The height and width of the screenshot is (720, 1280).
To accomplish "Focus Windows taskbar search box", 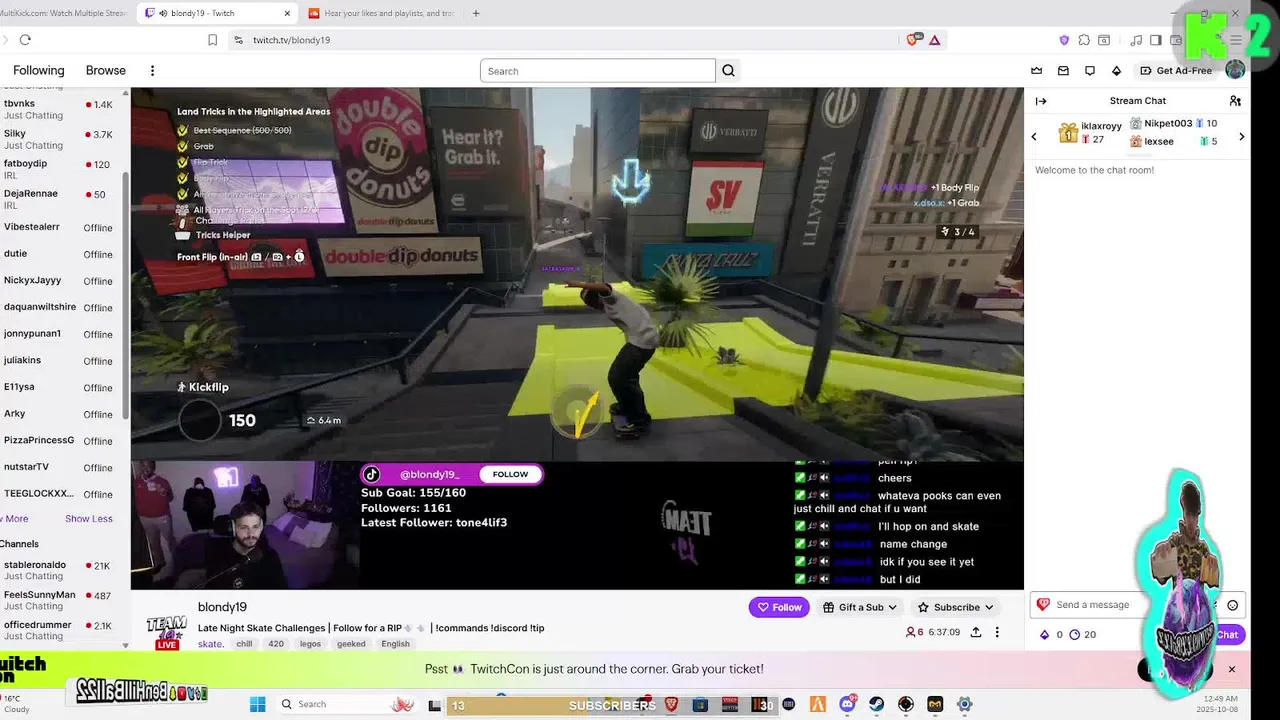I will click(346, 704).
